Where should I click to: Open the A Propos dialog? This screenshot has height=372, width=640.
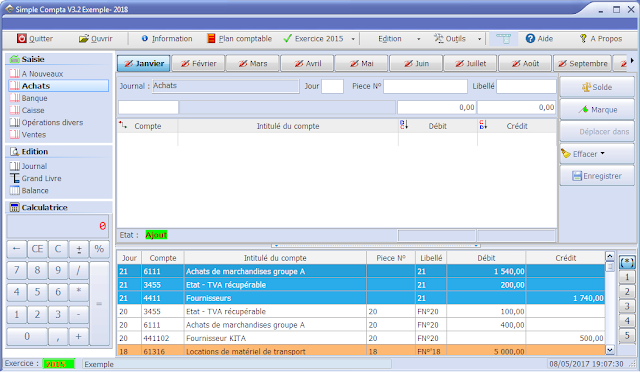[601, 39]
